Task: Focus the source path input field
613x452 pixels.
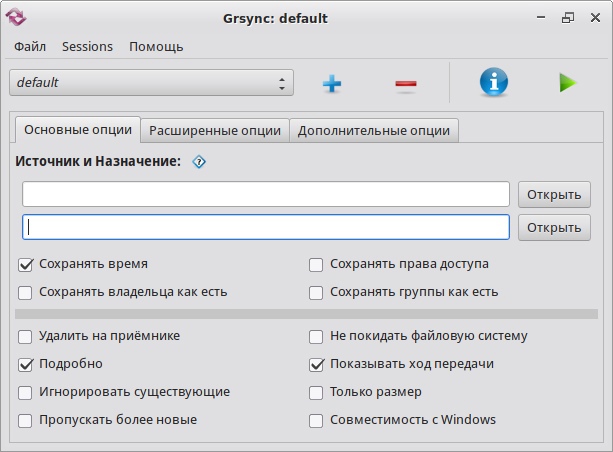Action: click(266, 194)
